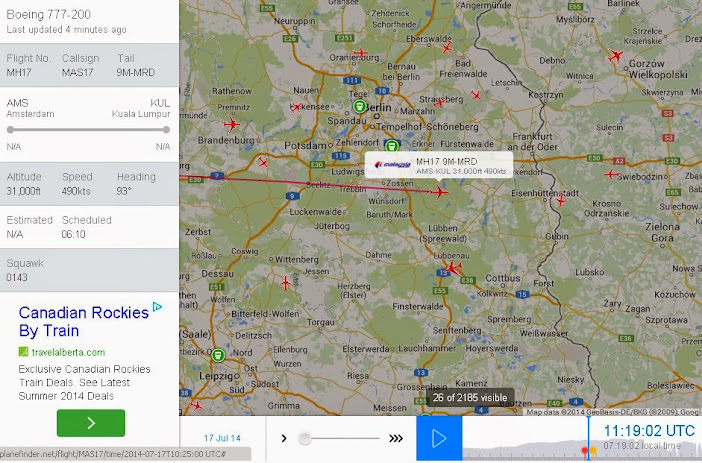This screenshot has width=702, height=463.
Task: Click the fast triple-chevron speed icon
Action: click(396, 438)
